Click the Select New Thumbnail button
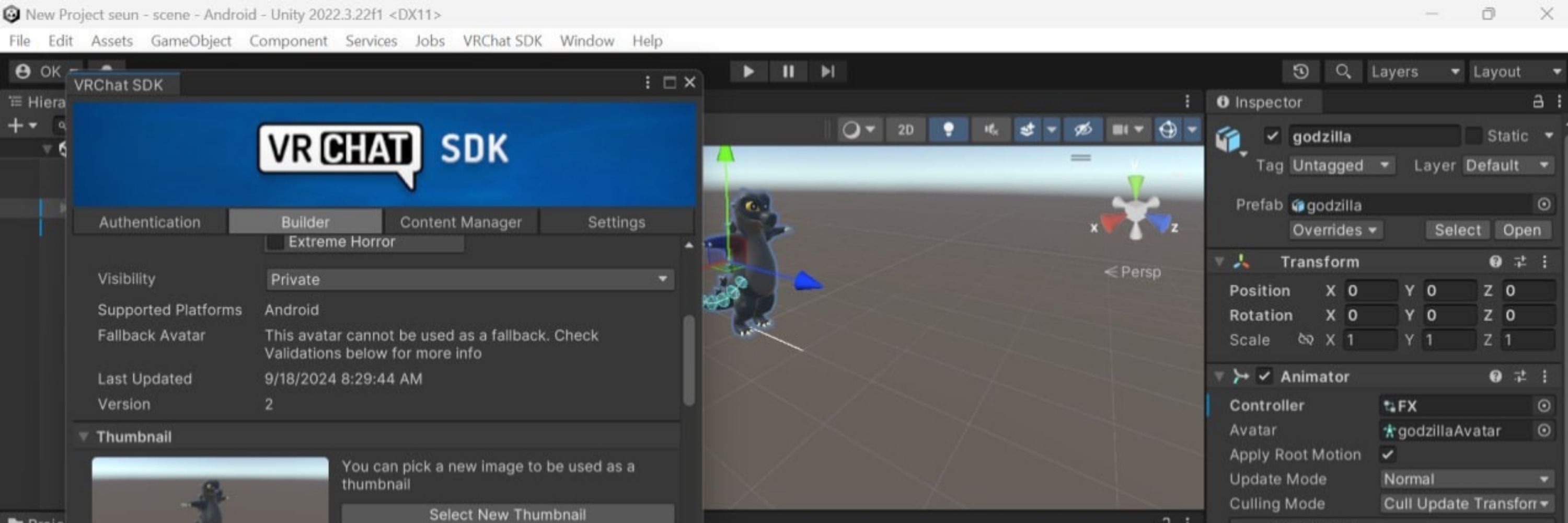1568x523 pixels. pyautogui.click(x=507, y=514)
